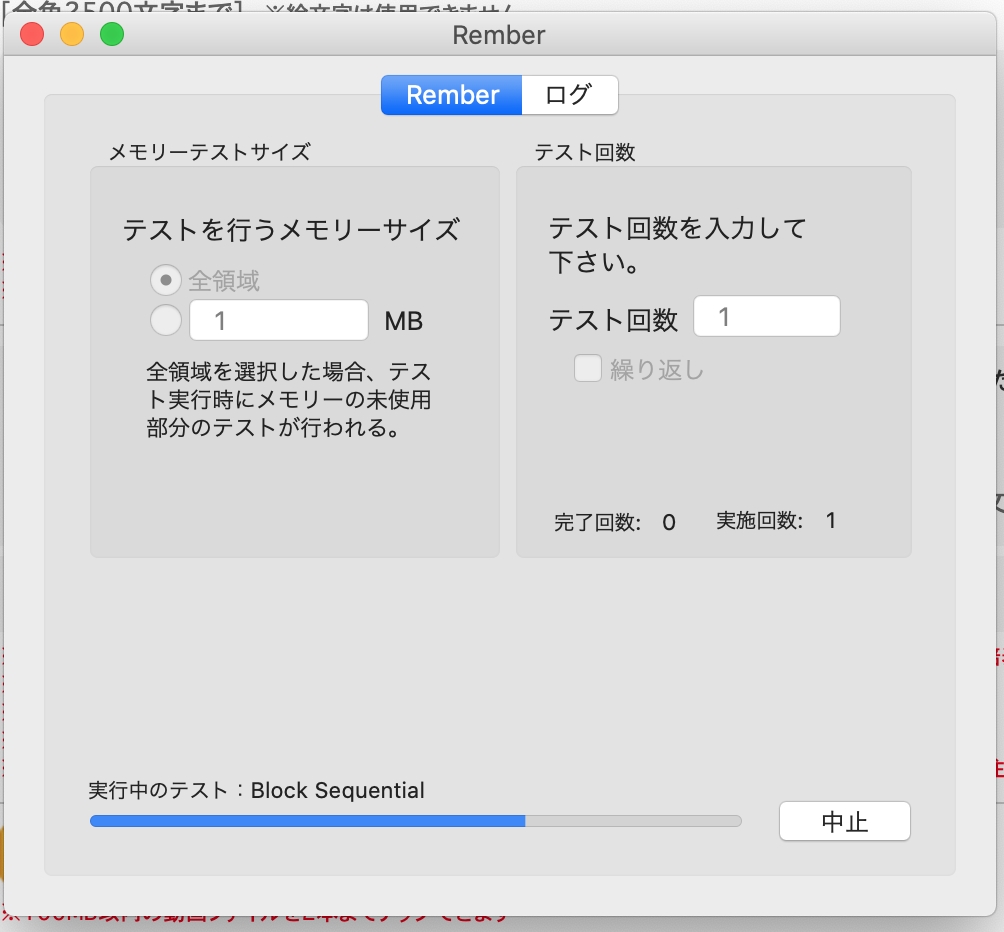Toggle the 繰り返し checkbox
This screenshot has width=1004, height=932.
[588, 368]
